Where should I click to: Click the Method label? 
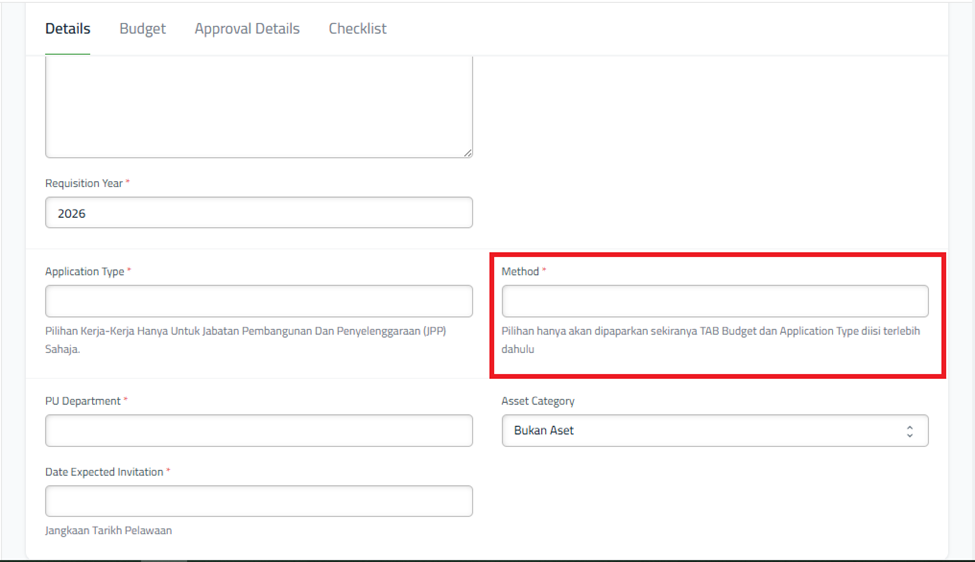520,272
